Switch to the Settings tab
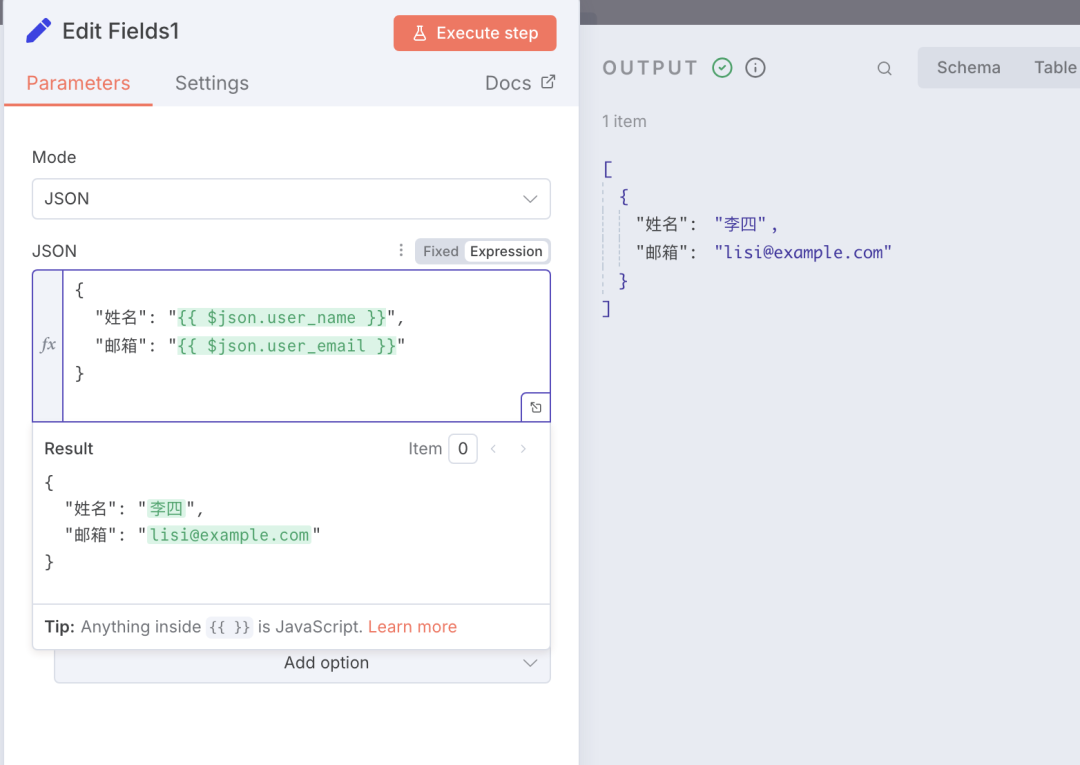 click(x=212, y=83)
